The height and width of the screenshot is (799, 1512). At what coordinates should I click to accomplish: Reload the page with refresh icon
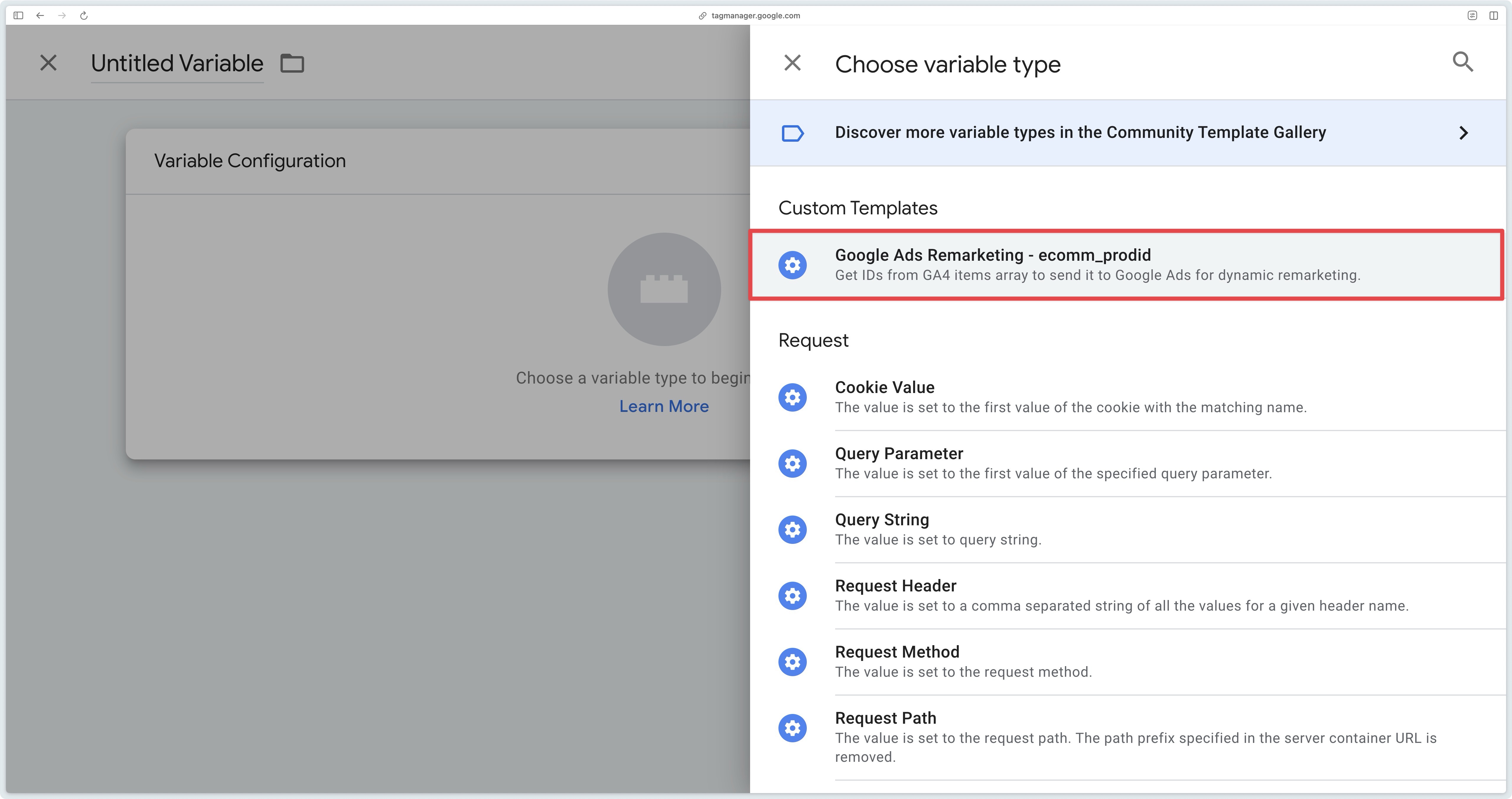tap(84, 15)
